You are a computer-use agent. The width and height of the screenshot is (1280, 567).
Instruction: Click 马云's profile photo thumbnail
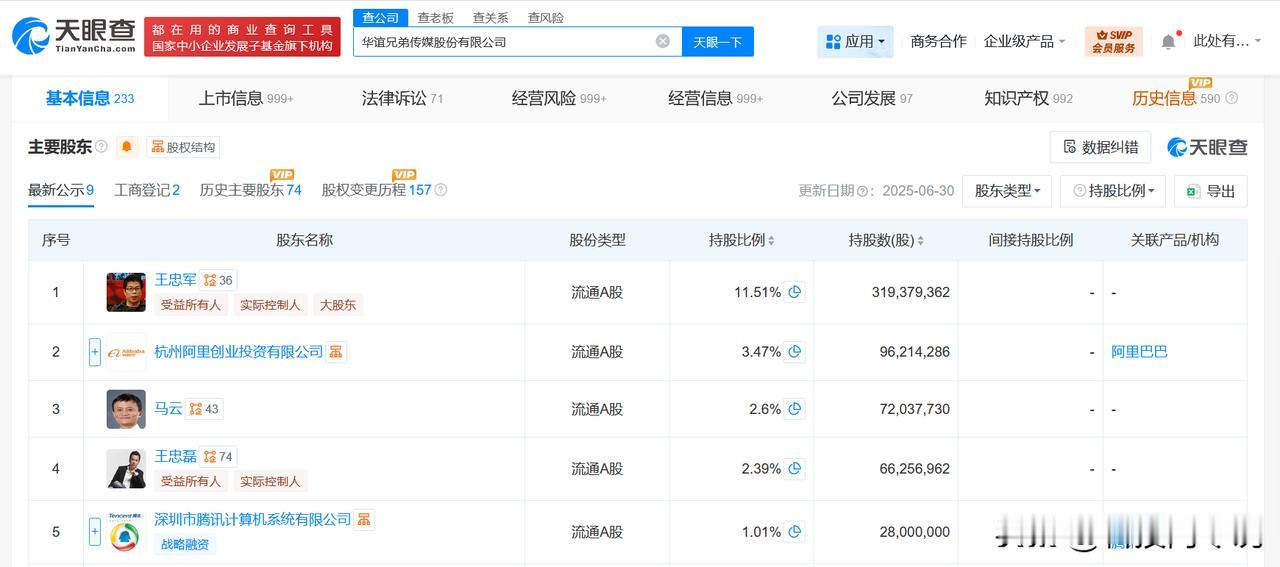[x=126, y=409]
